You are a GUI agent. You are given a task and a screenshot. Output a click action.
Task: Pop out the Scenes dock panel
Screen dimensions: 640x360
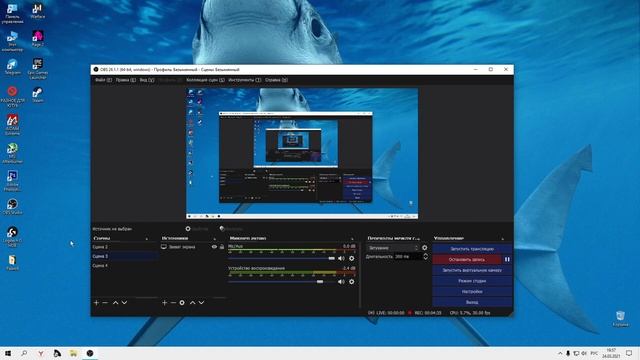147,238
